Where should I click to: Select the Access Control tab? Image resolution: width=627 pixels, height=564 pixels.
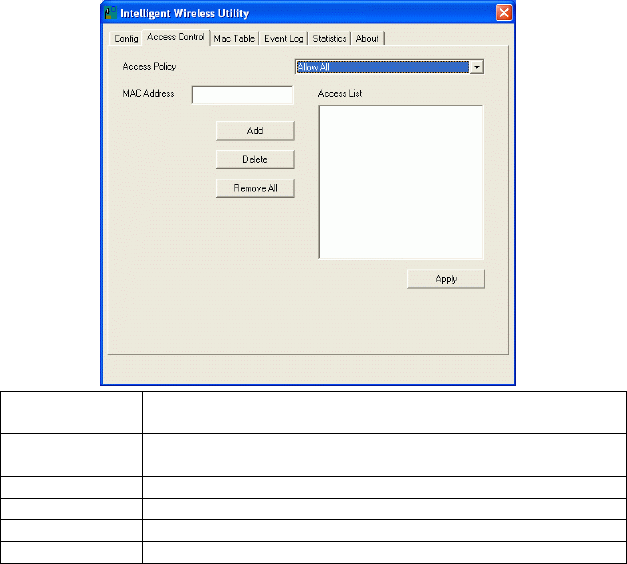176,37
